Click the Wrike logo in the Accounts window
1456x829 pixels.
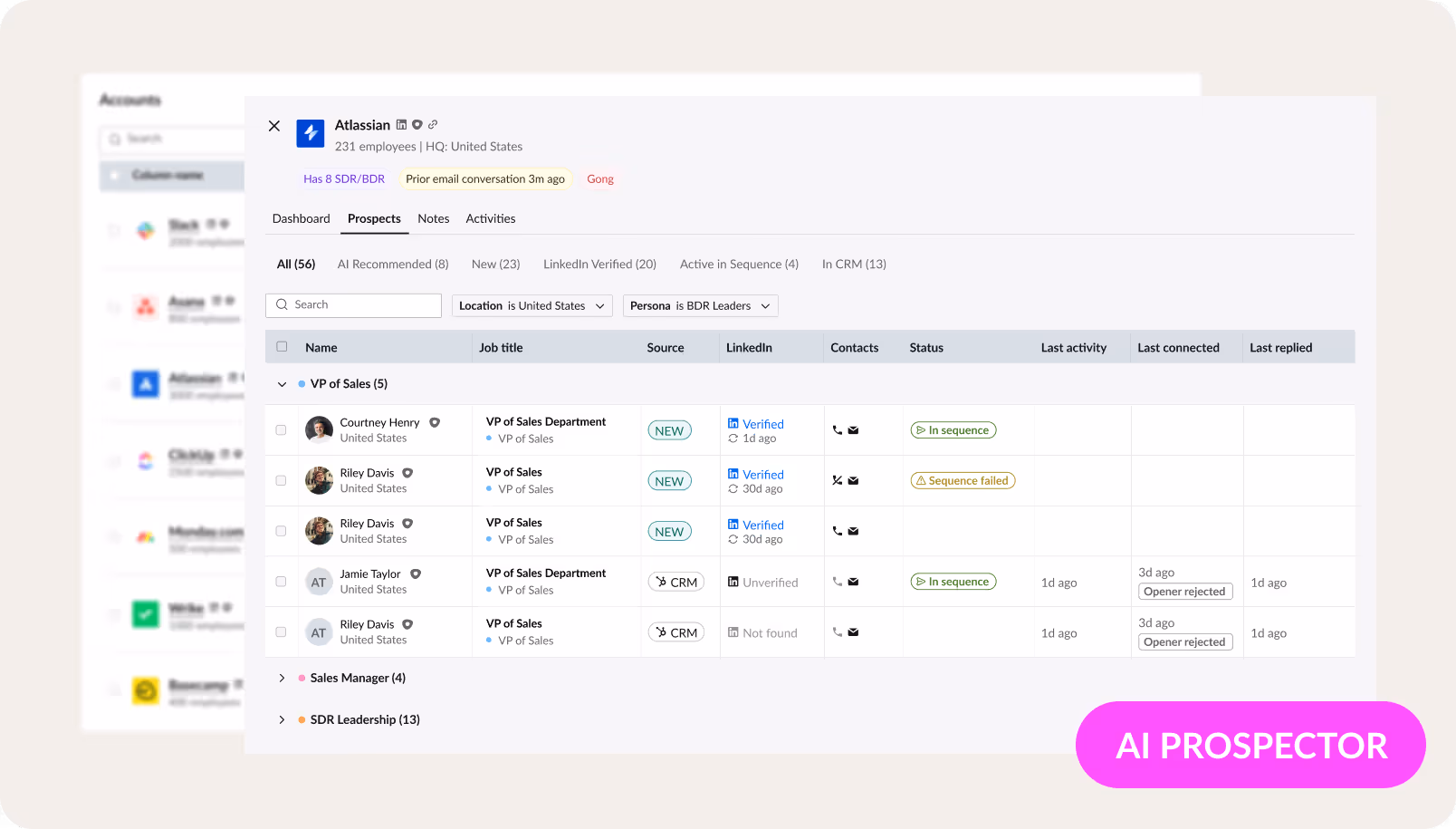[146, 614]
